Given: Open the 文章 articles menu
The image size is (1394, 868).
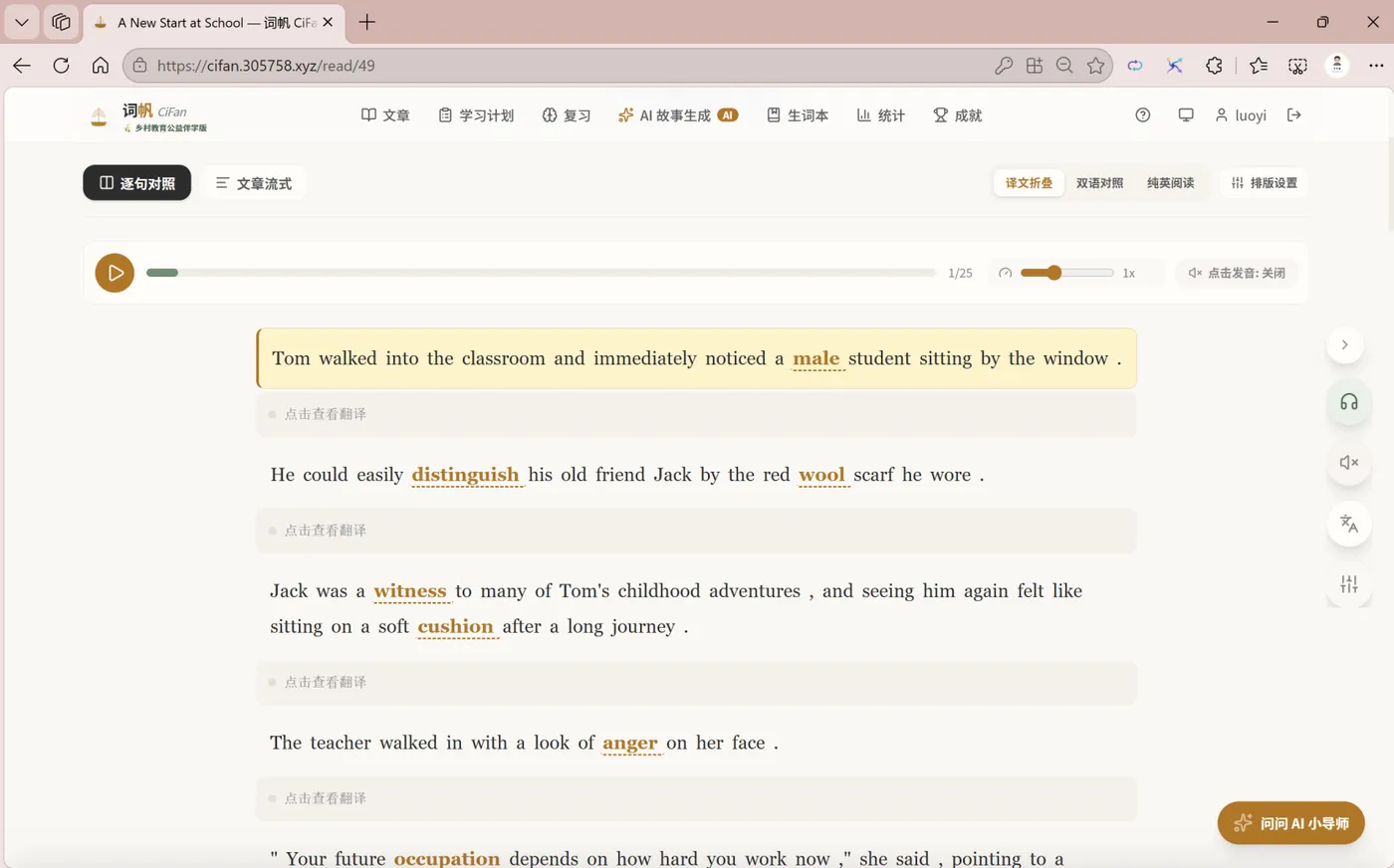Looking at the screenshot, I should [385, 115].
